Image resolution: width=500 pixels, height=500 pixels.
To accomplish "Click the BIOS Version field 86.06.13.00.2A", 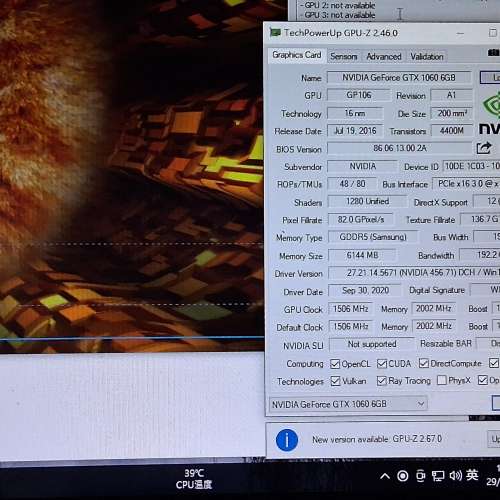I will click(400, 148).
